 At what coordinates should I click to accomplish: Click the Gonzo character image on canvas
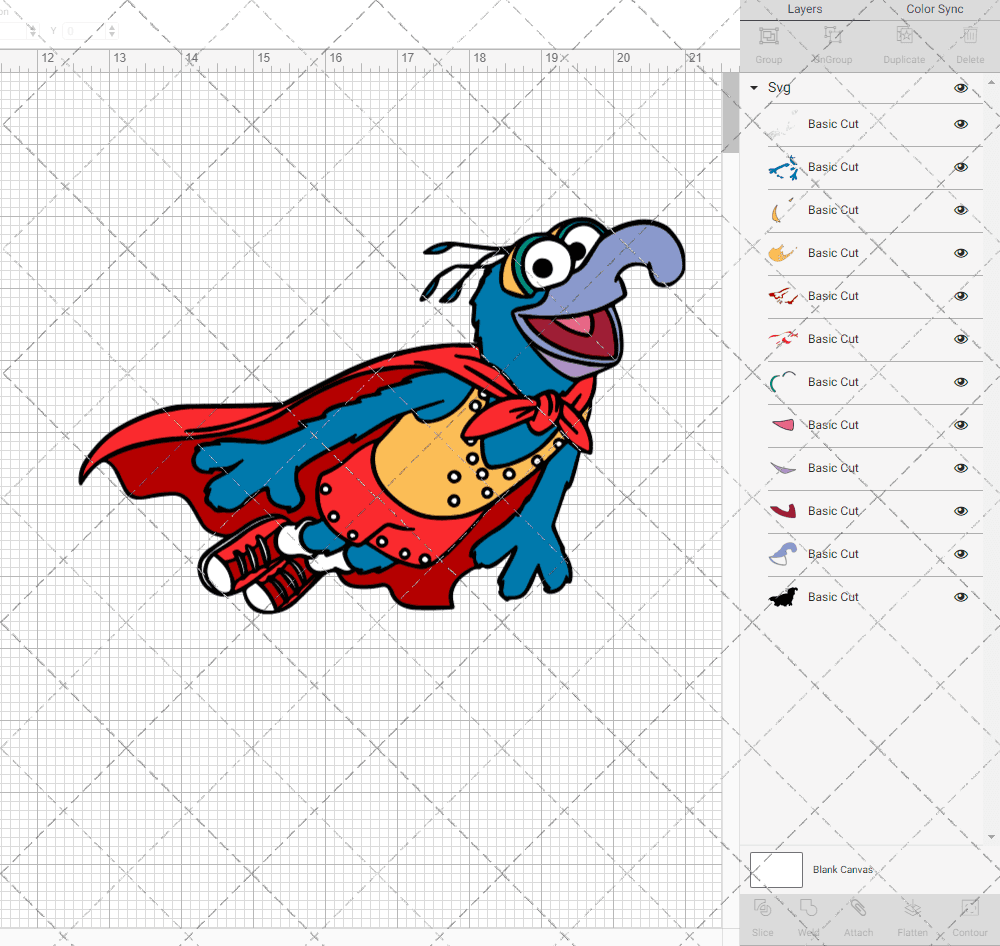(x=383, y=415)
